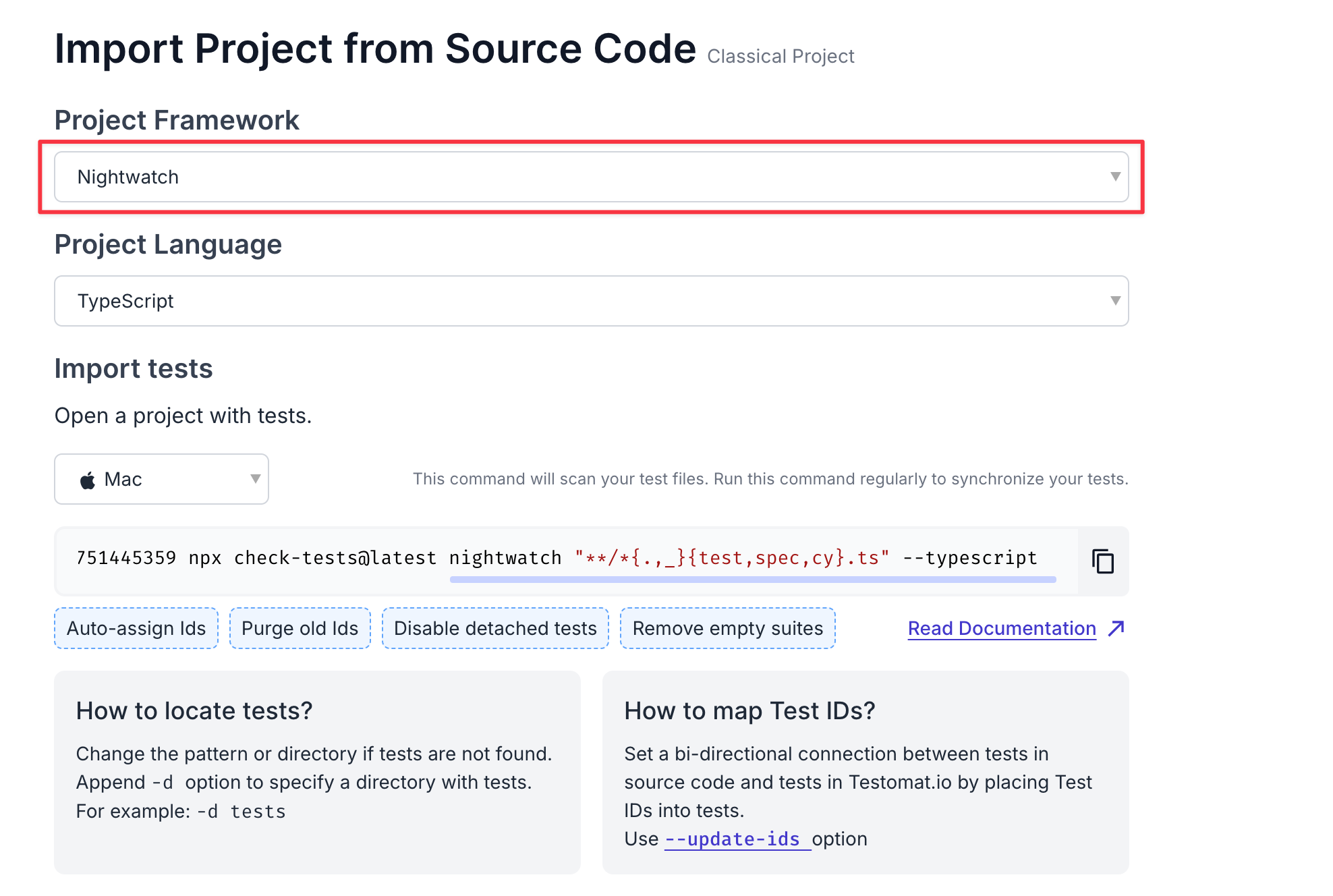The image size is (1333, 896).
Task: Toggle the Purge old Ids option
Action: coord(300,628)
